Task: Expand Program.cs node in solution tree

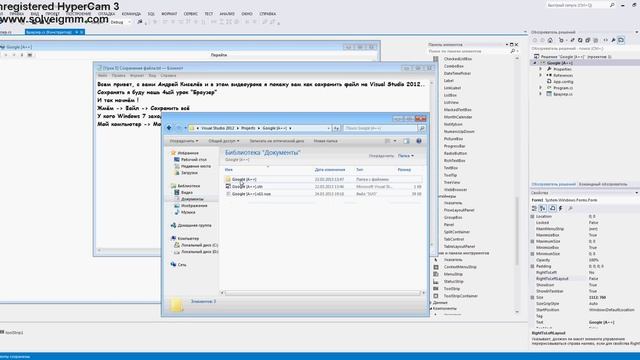Action: tap(540, 88)
